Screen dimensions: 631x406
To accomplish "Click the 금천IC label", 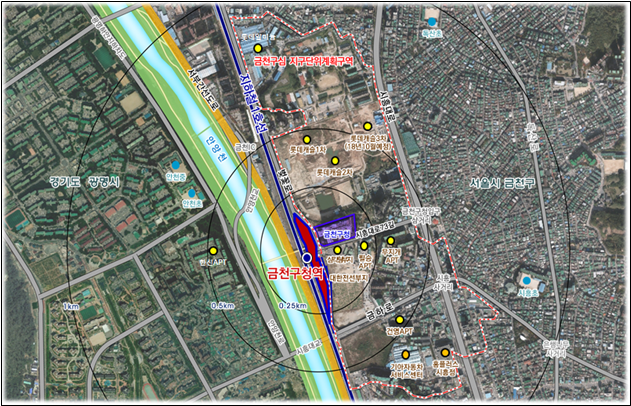I will click(x=245, y=147).
